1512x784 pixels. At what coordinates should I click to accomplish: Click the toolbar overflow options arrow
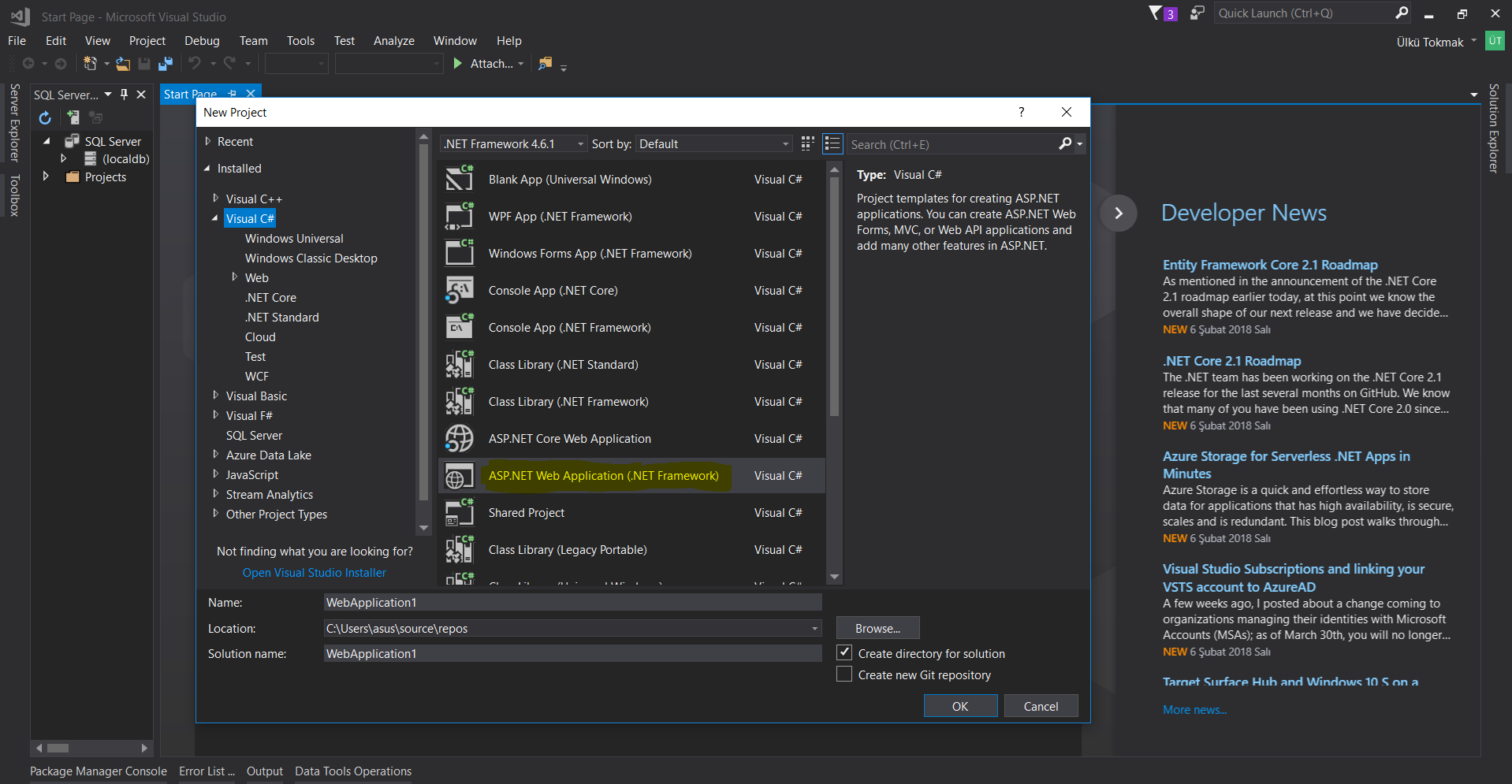564,69
